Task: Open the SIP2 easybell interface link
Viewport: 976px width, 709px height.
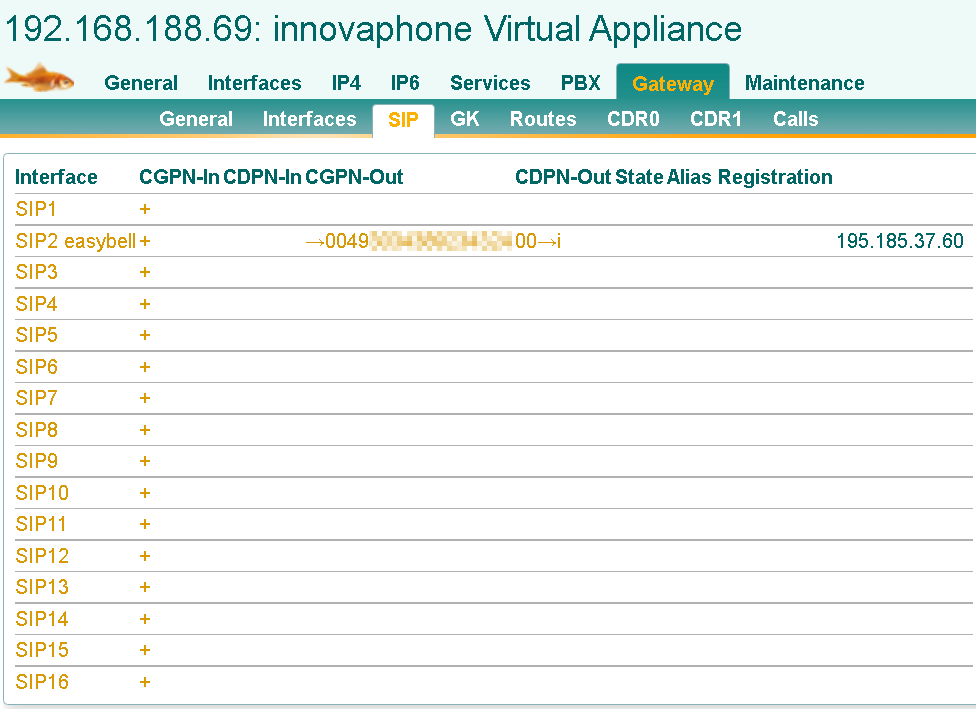Action: [75, 241]
